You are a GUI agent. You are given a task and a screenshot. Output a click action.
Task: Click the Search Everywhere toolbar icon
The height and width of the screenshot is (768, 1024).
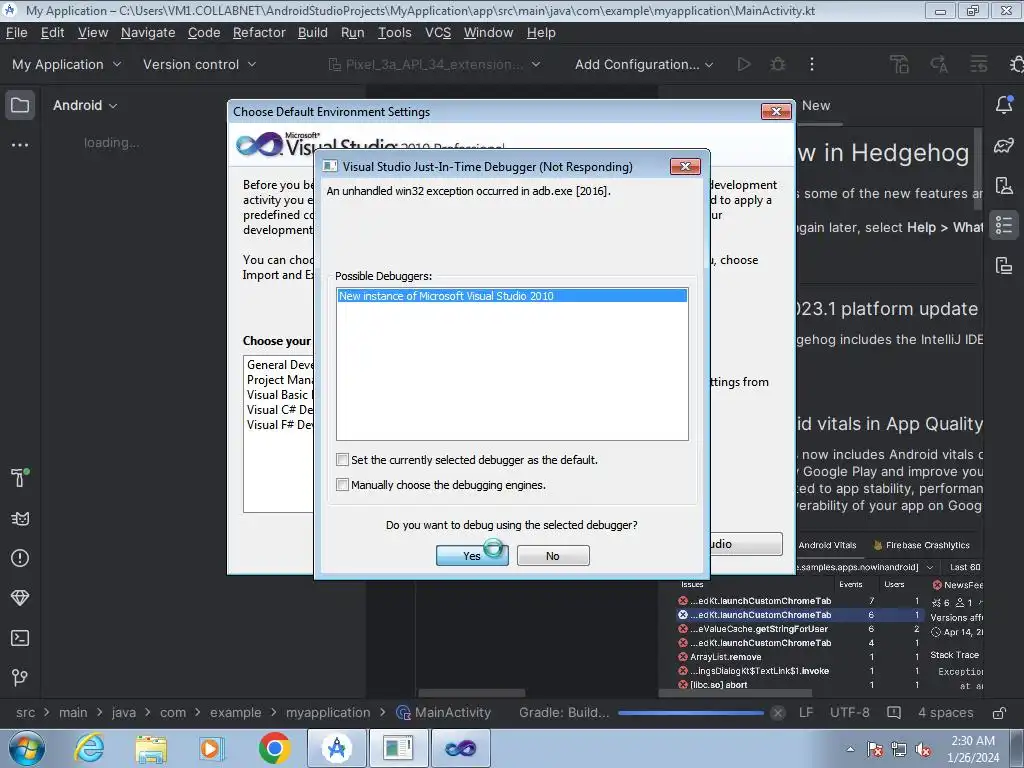pos(979,64)
